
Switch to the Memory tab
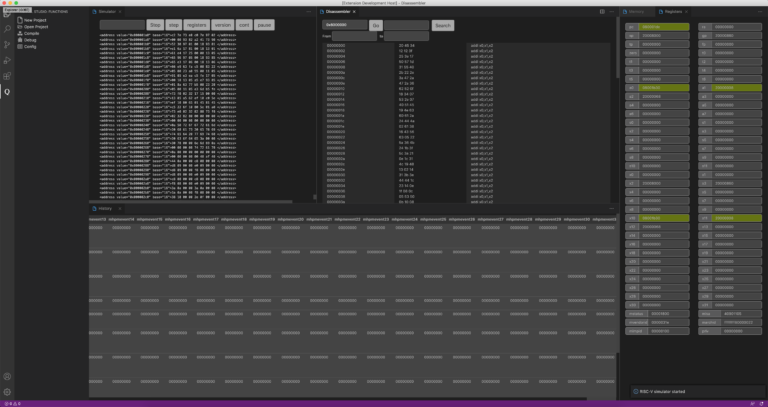[x=636, y=11]
